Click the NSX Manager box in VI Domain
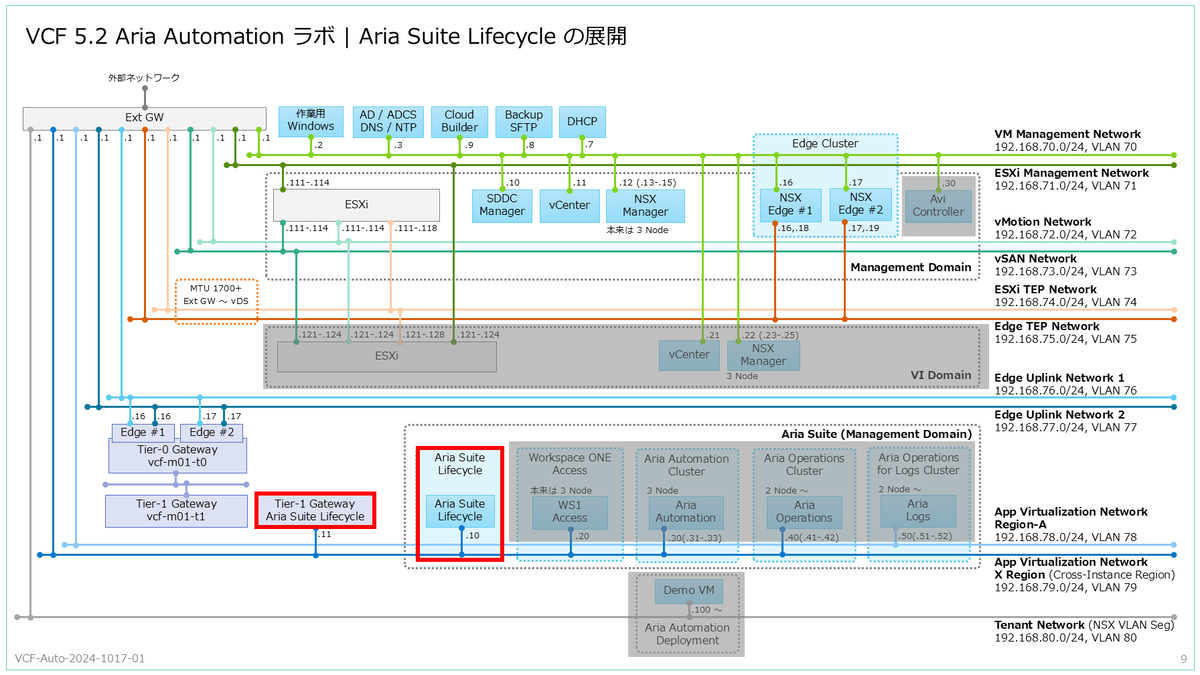Screen dimensions: 1200x675 (764, 355)
